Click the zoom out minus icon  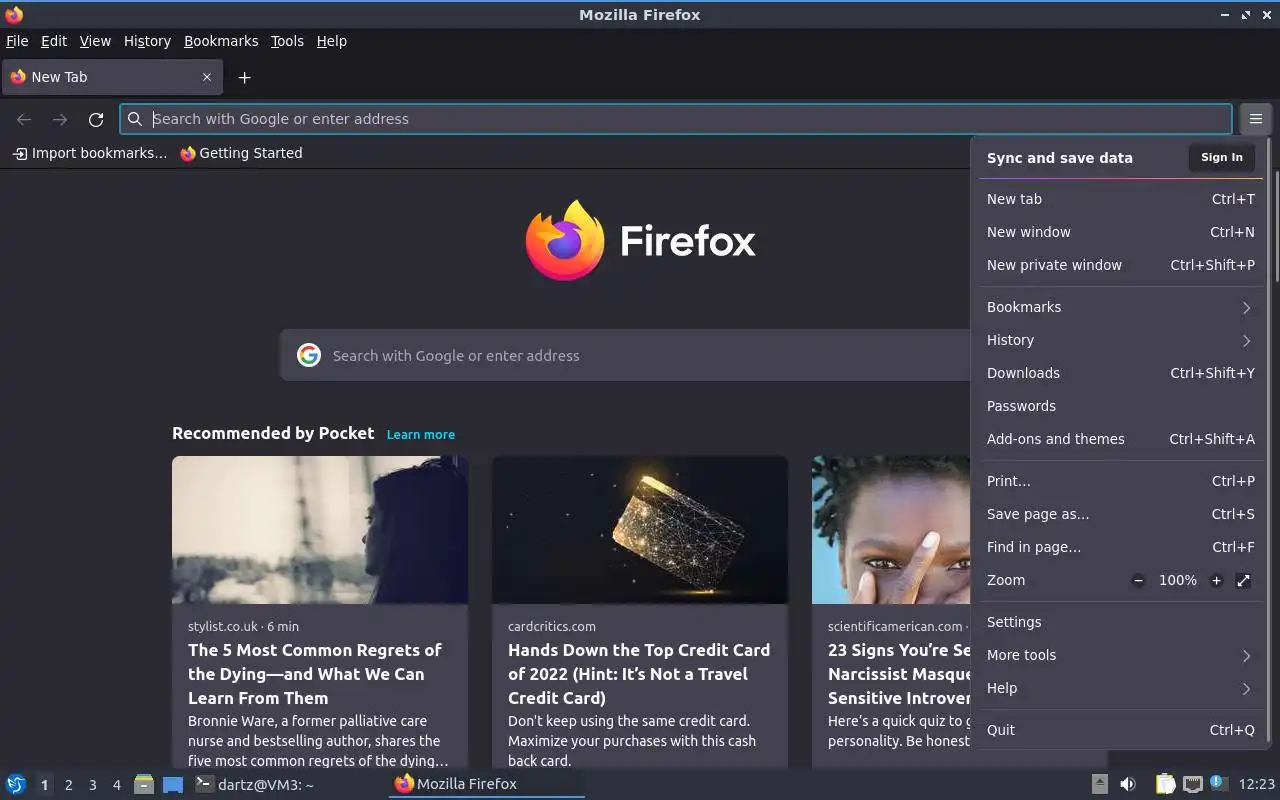(x=1138, y=580)
